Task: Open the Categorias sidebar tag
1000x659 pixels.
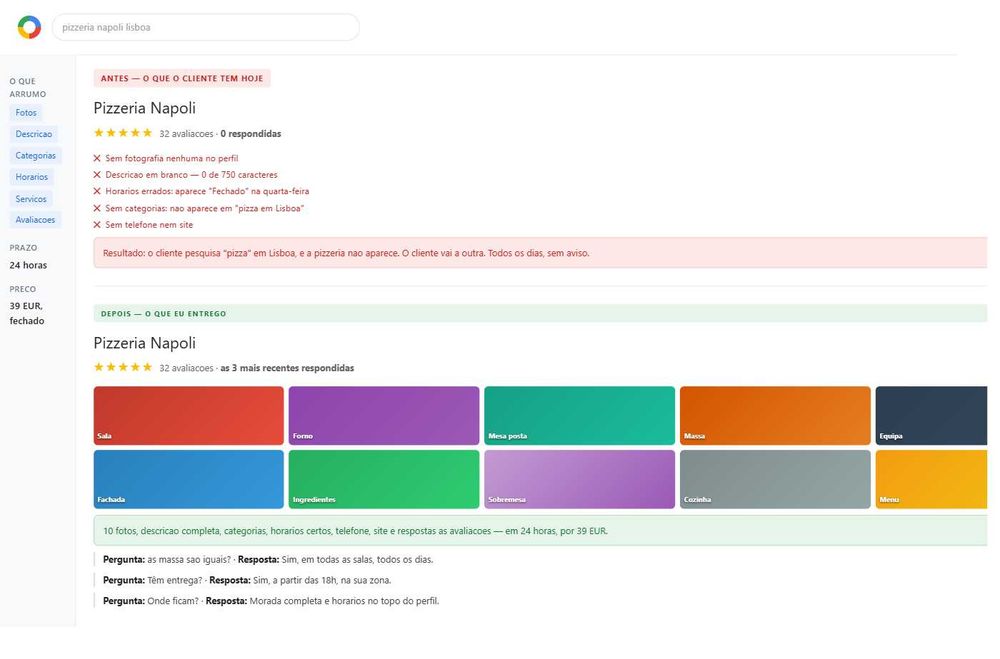Action: (36, 156)
